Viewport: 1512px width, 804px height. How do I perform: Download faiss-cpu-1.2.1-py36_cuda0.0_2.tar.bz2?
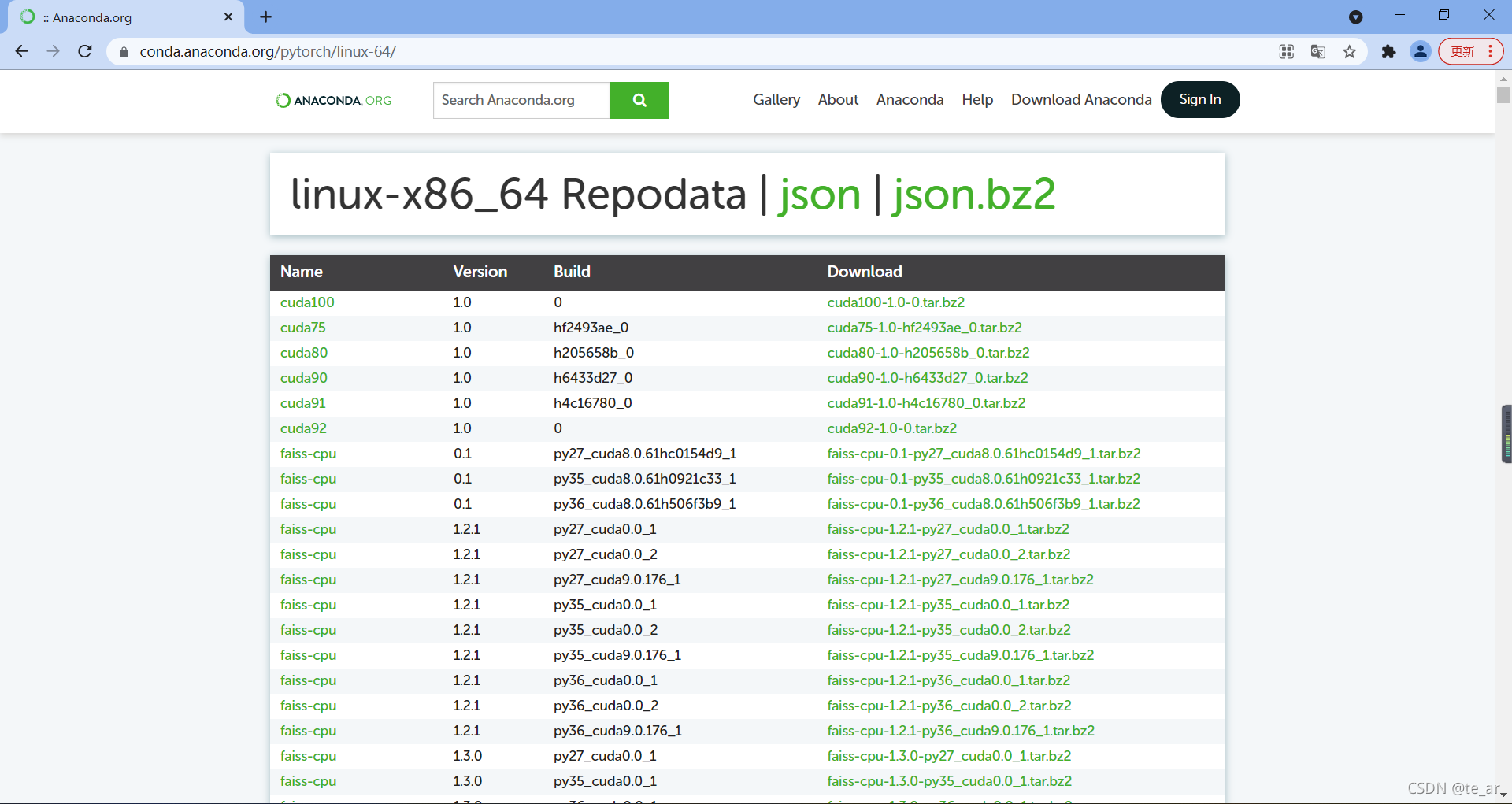[x=949, y=706]
